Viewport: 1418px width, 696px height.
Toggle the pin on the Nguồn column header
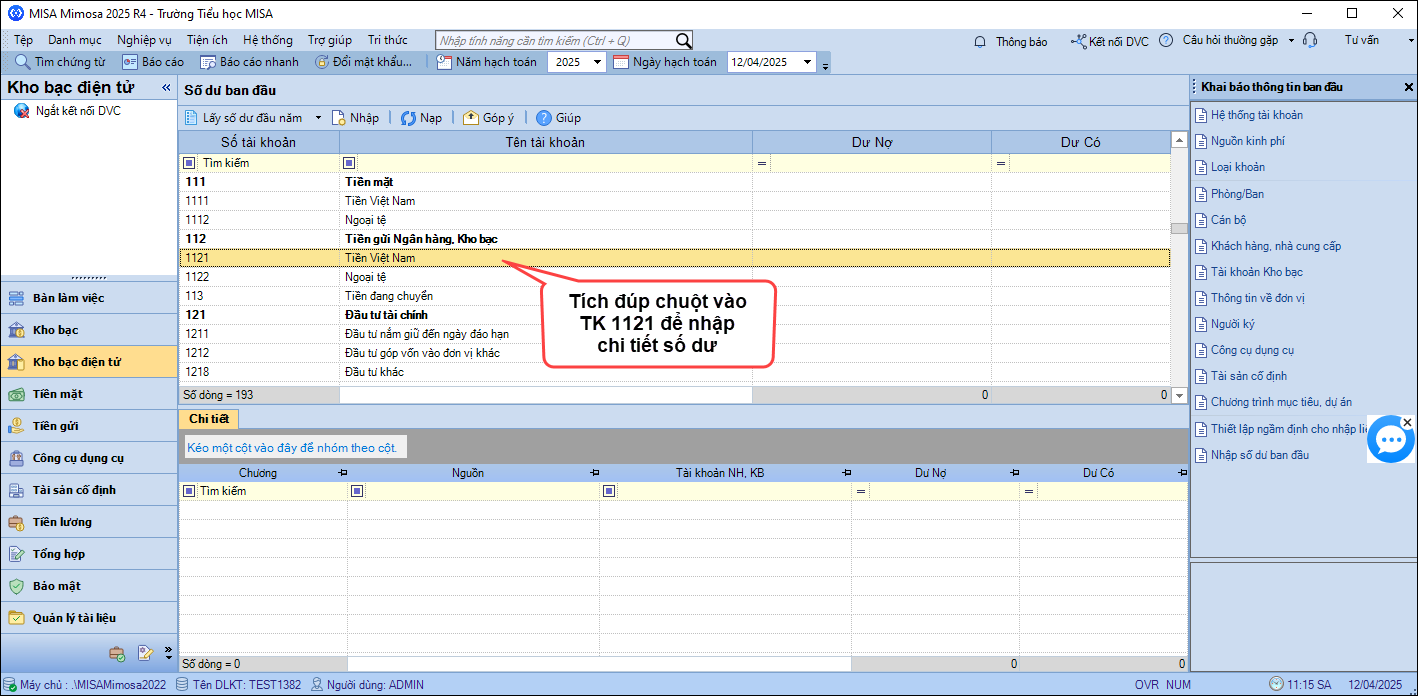tap(595, 473)
